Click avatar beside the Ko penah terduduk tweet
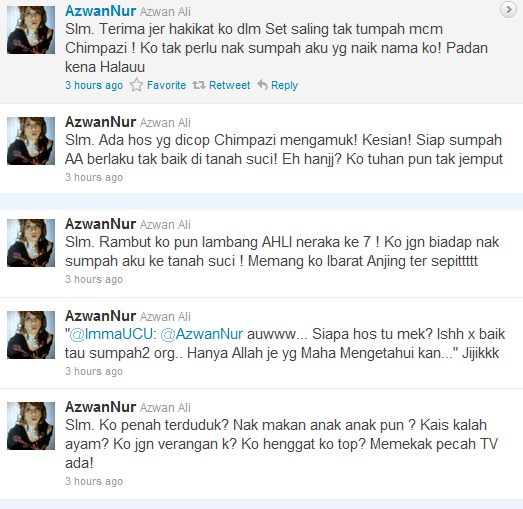The image size is (523, 509). pos(31,426)
